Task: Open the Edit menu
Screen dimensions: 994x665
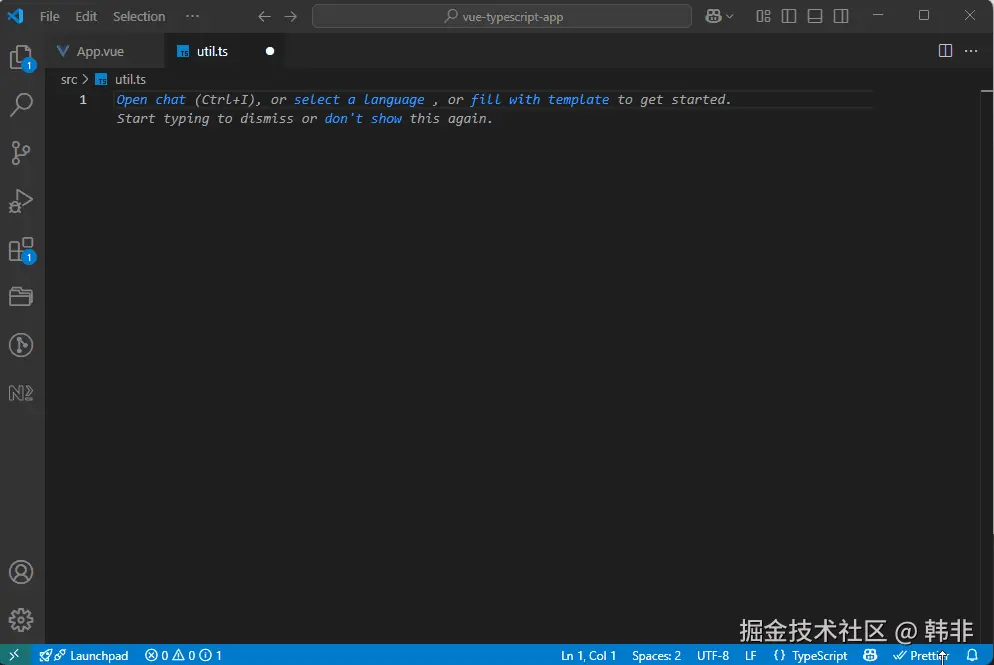Action: 85,16
